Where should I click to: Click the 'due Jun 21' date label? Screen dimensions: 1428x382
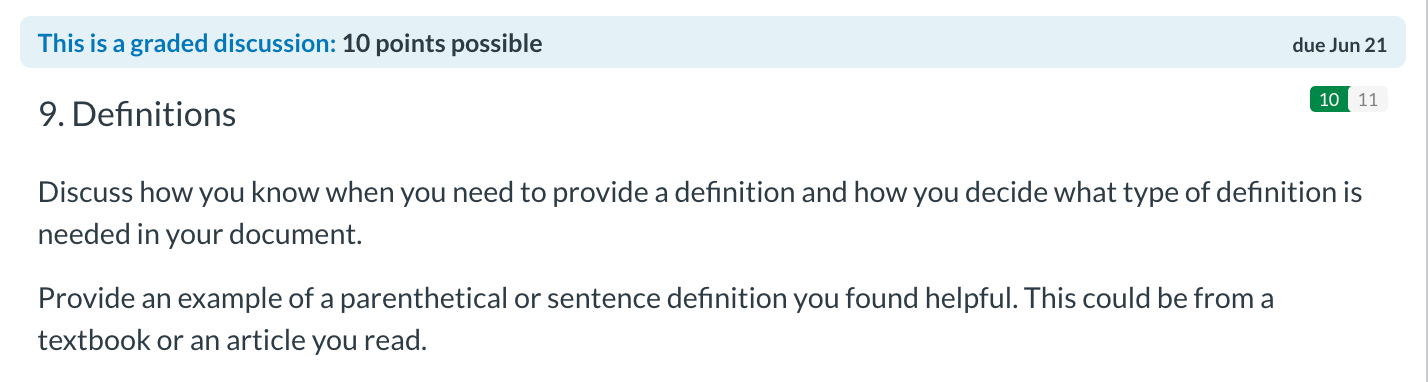coord(1340,47)
